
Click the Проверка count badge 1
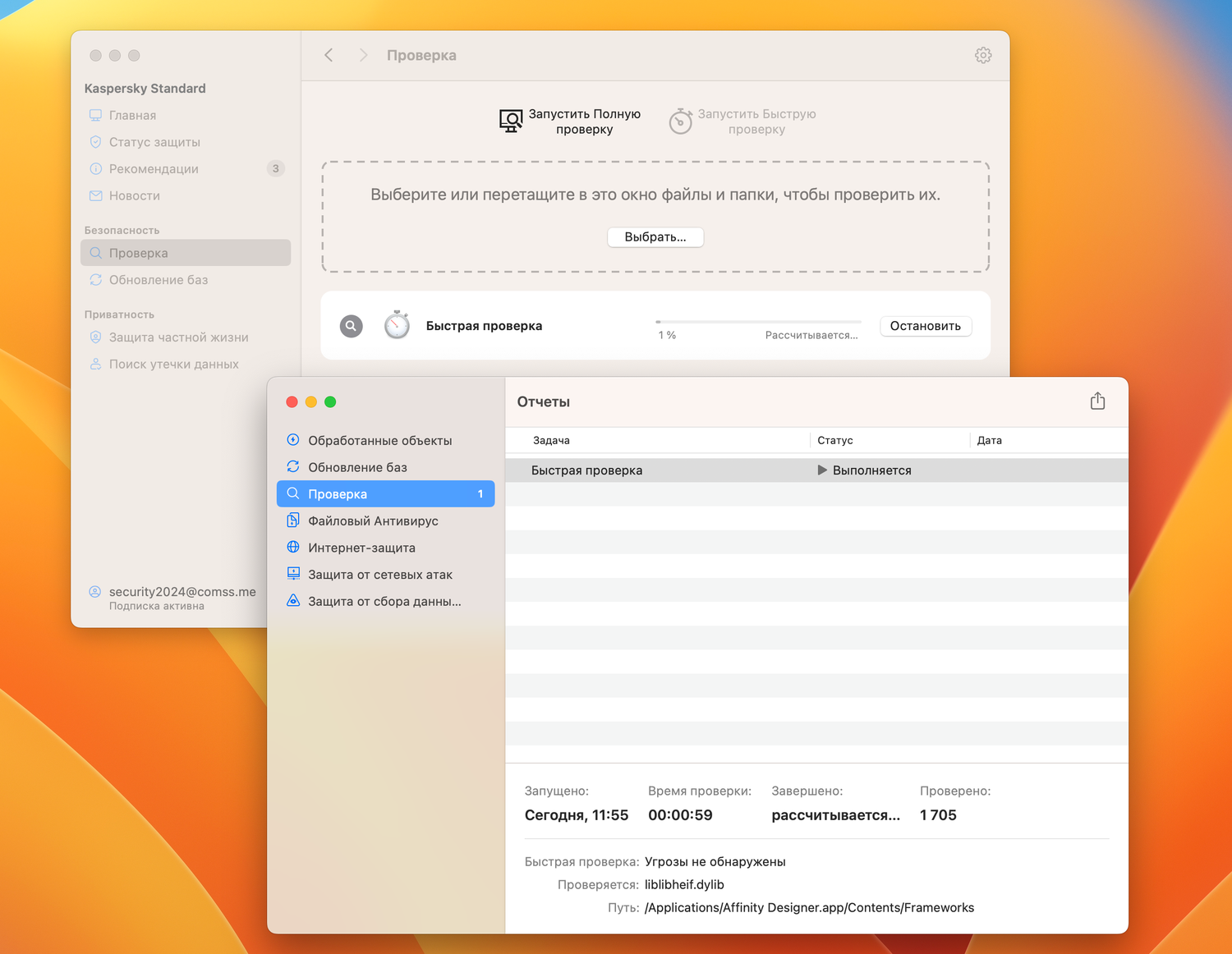point(480,493)
